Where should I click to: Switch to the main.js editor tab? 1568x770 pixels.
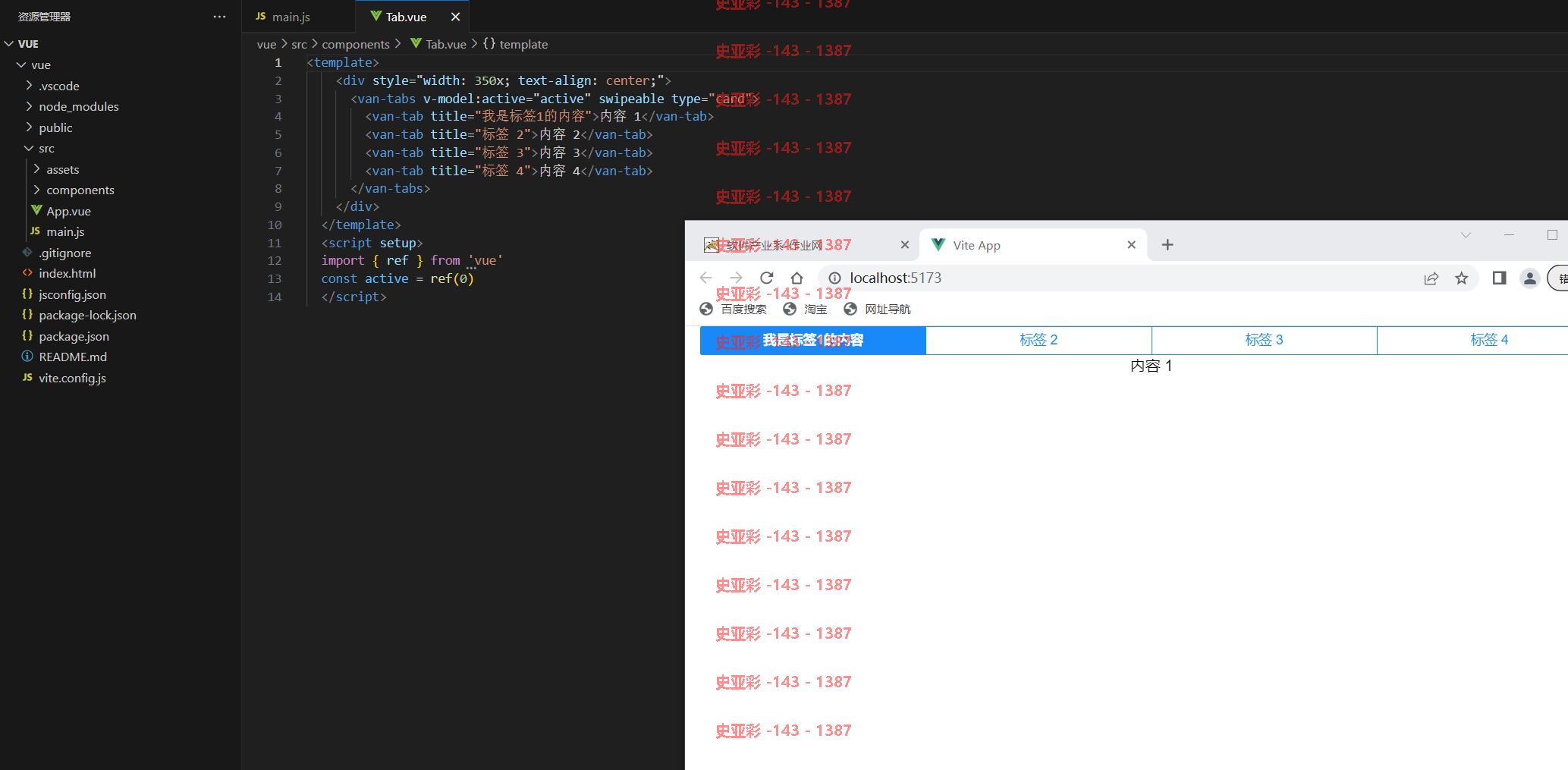click(x=291, y=17)
